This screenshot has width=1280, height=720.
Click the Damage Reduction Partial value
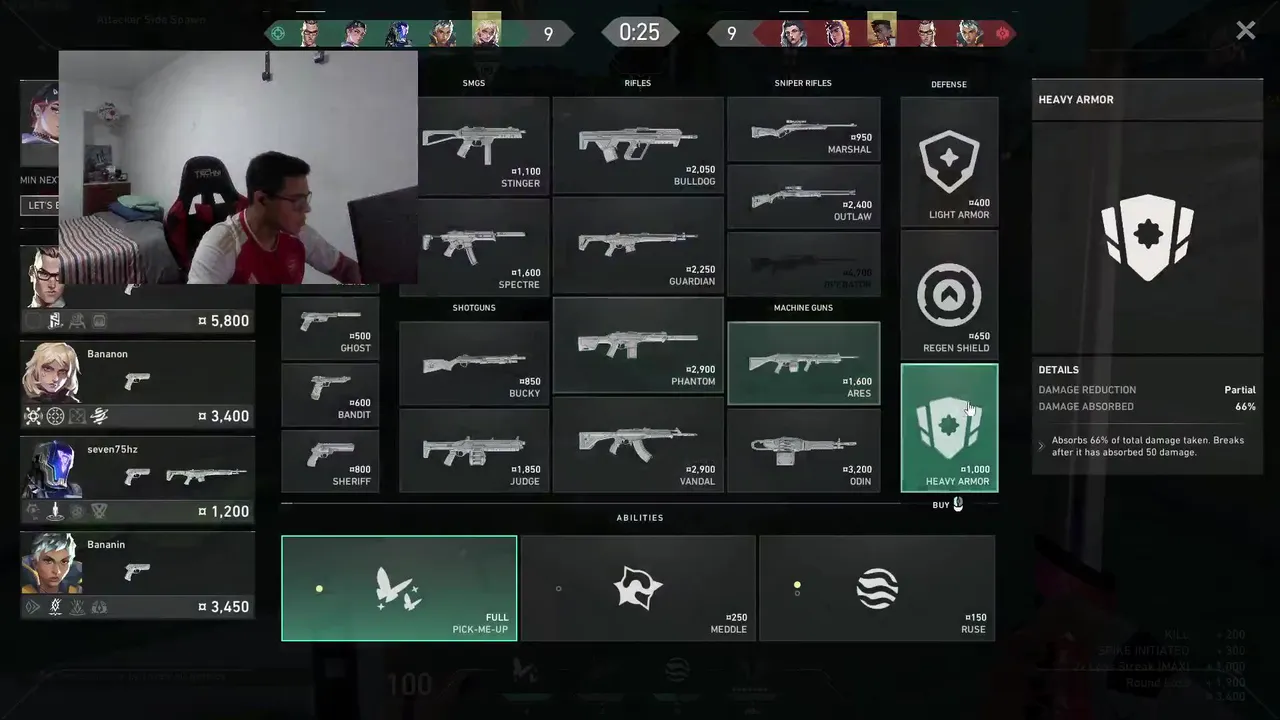click(x=1240, y=390)
